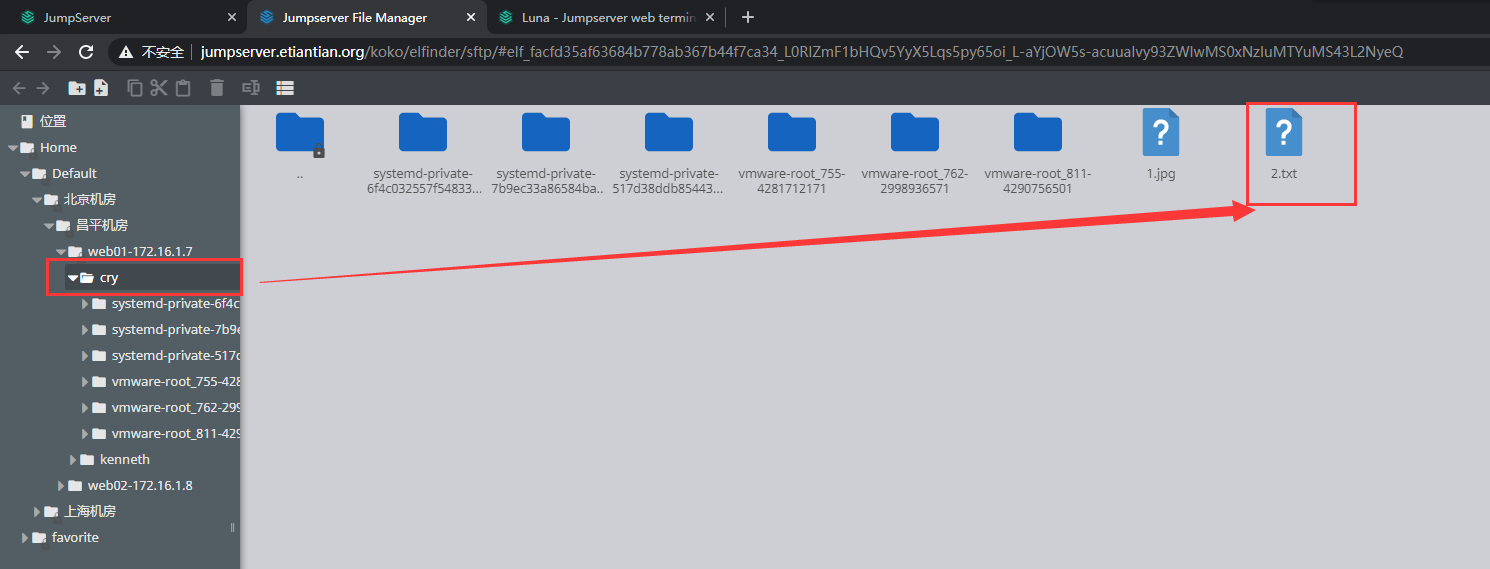Image resolution: width=1490 pixels, height=569 pixels.
Task: Select the 昌平机房 tree item
Action: [x=102, y=226]
